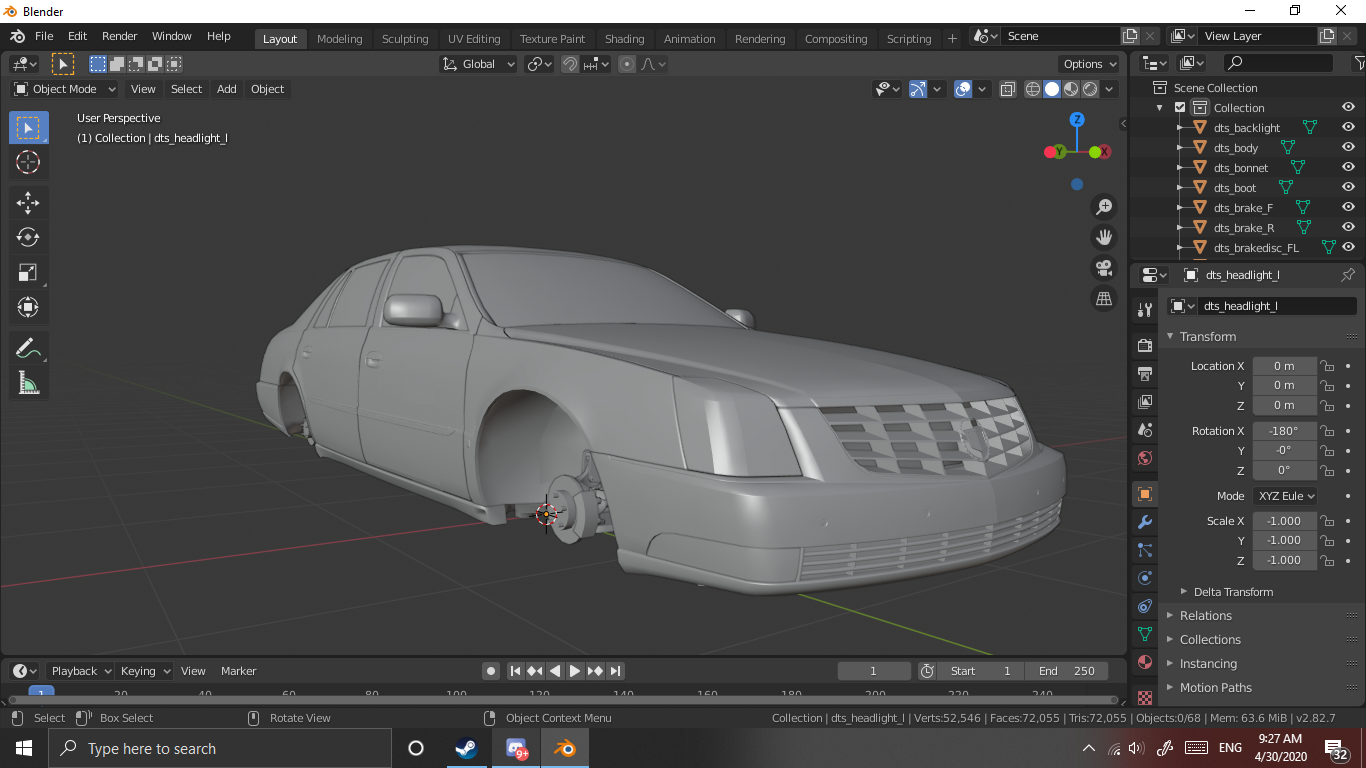Click the current frame number field
This screenshot has width=1366, height=768.
(874, 671)
